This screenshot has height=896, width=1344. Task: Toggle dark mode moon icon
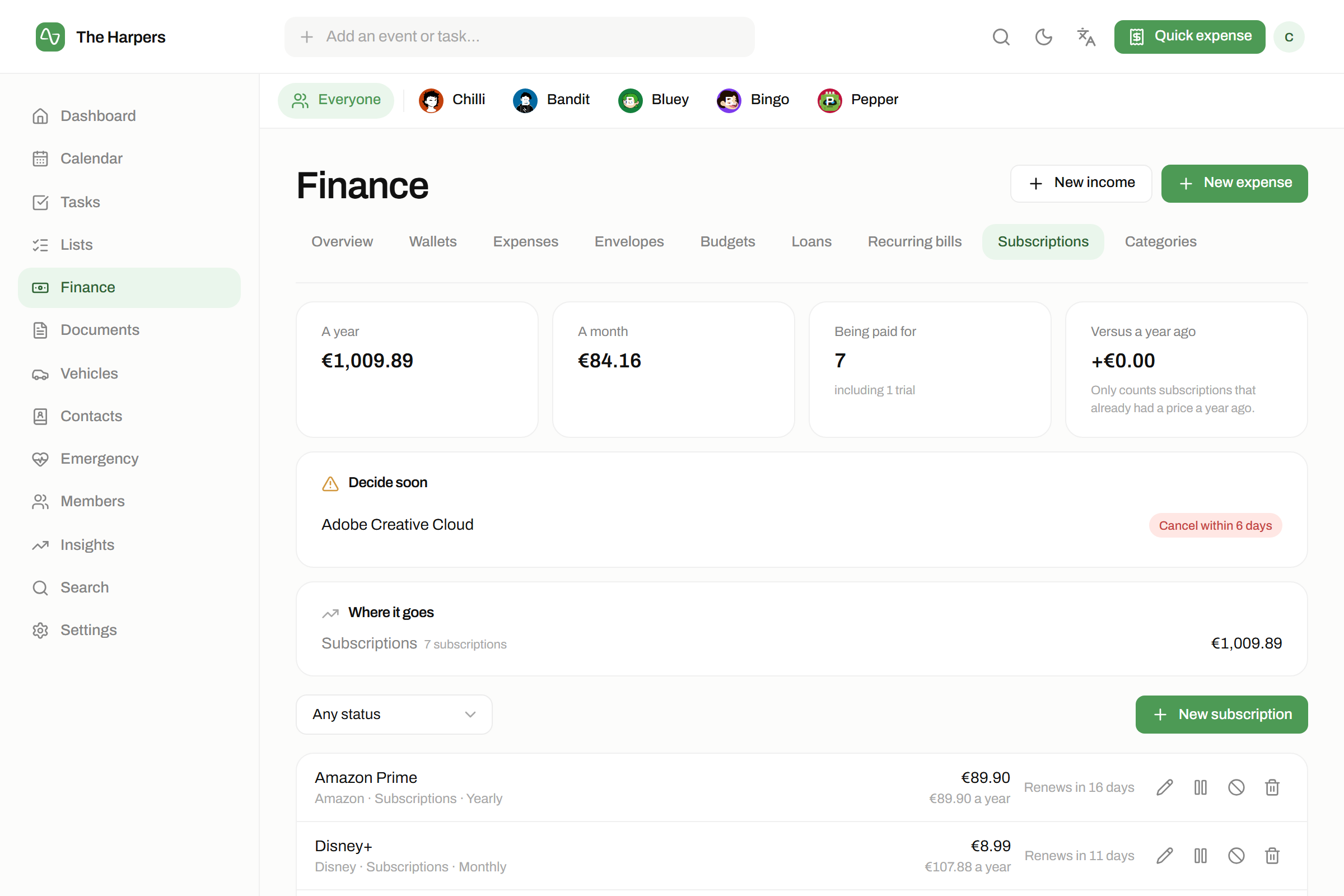coord(1043,37)
